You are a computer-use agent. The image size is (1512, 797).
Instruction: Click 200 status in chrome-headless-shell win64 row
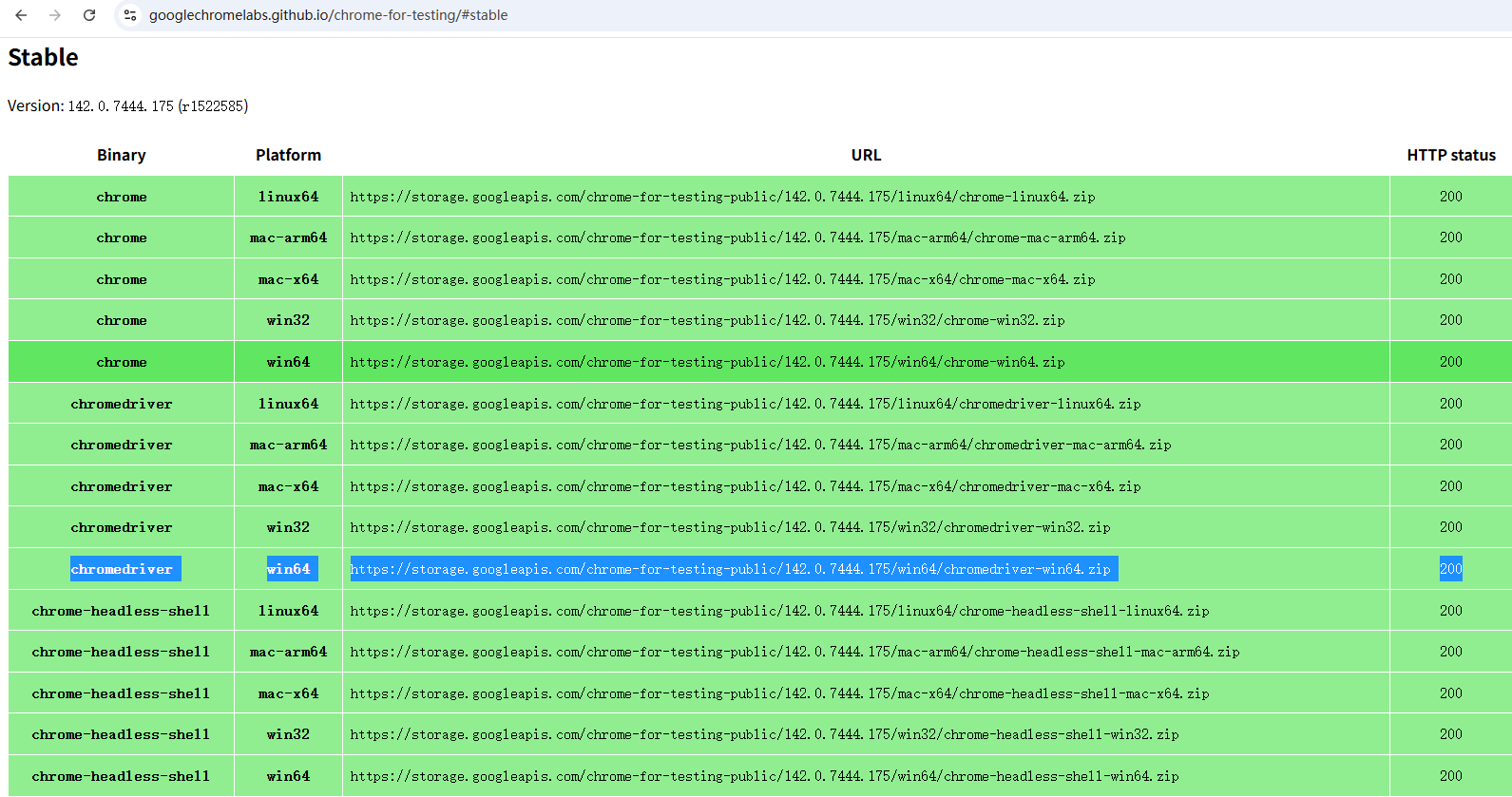[1451, 776]
